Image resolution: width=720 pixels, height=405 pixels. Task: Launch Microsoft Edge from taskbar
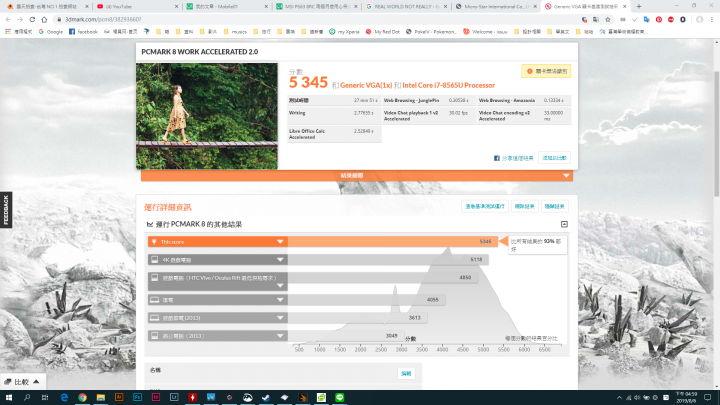64,397
